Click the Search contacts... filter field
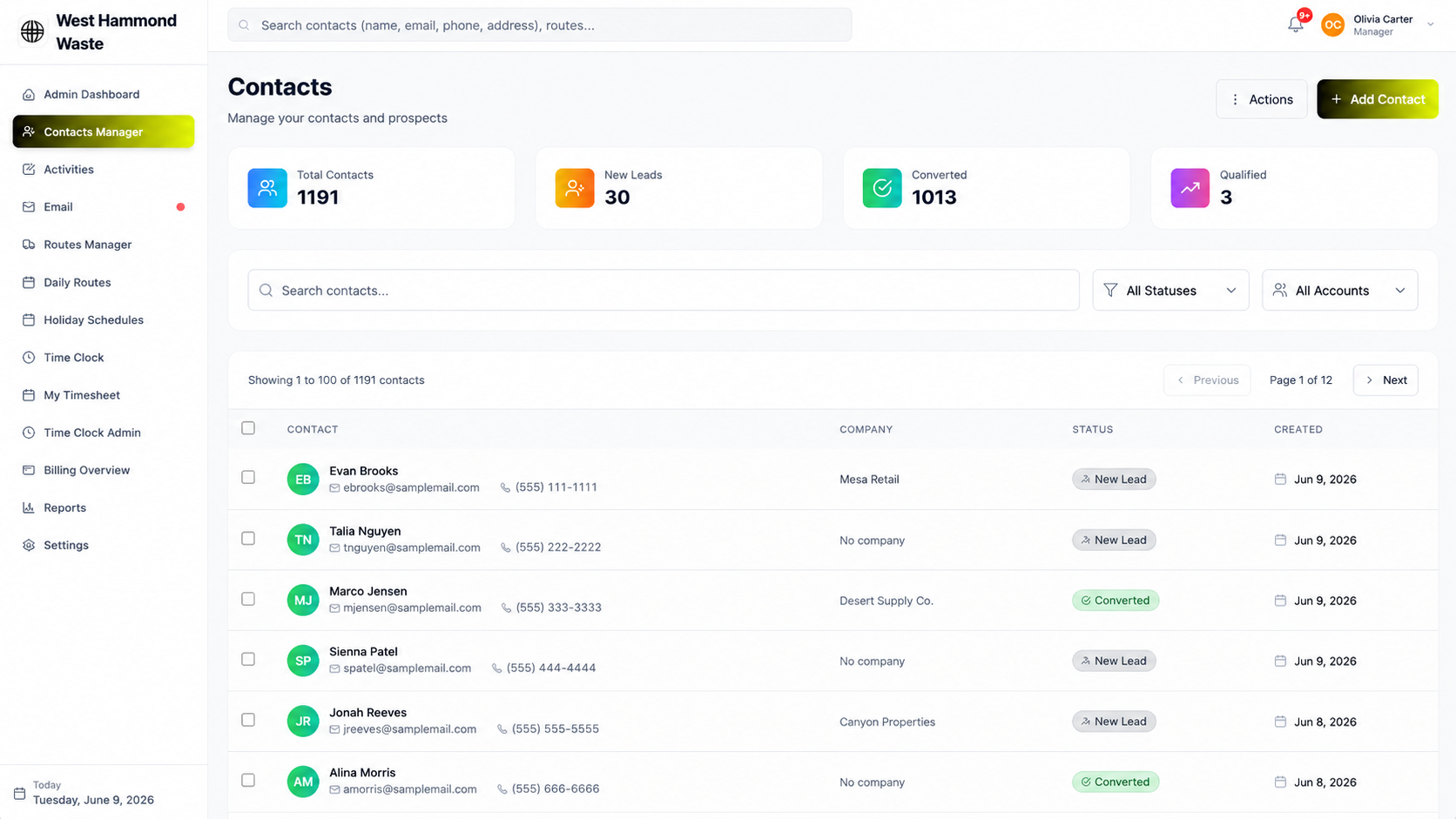This screenshot has width=1456, height=819. pos(664,291)
